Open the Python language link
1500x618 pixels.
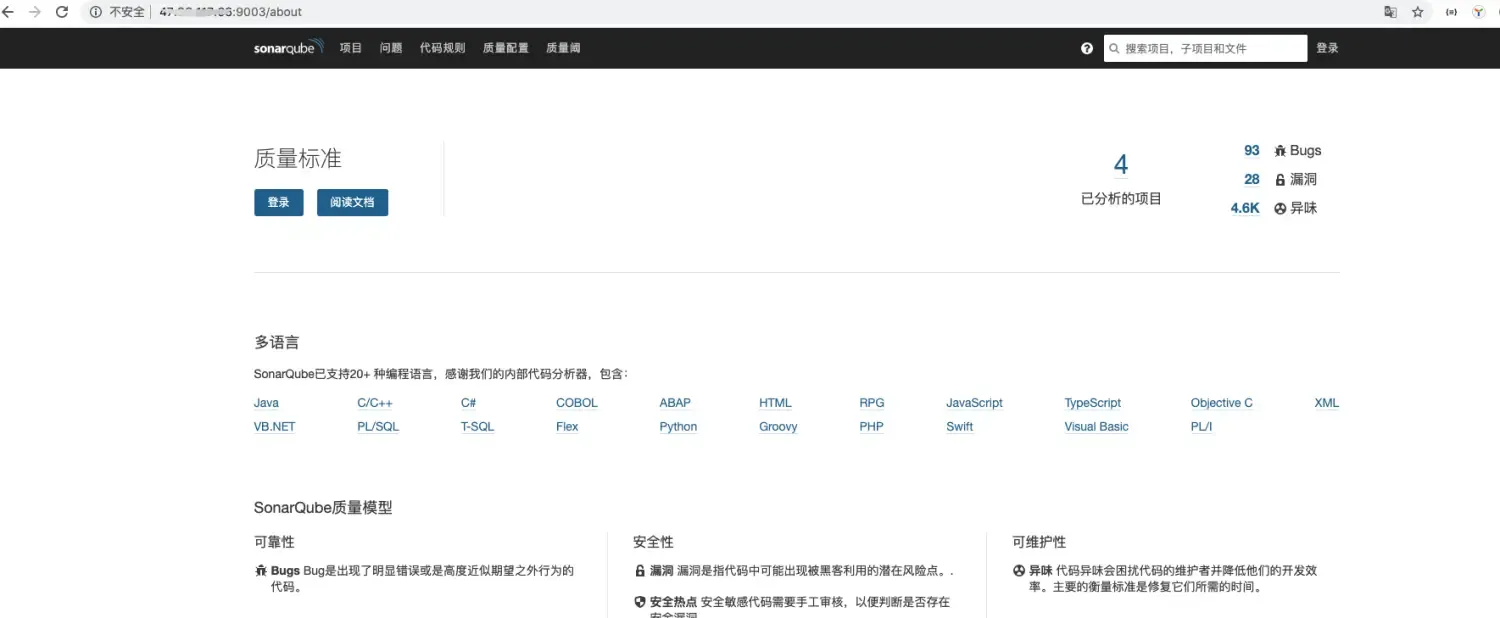[678, 426]
